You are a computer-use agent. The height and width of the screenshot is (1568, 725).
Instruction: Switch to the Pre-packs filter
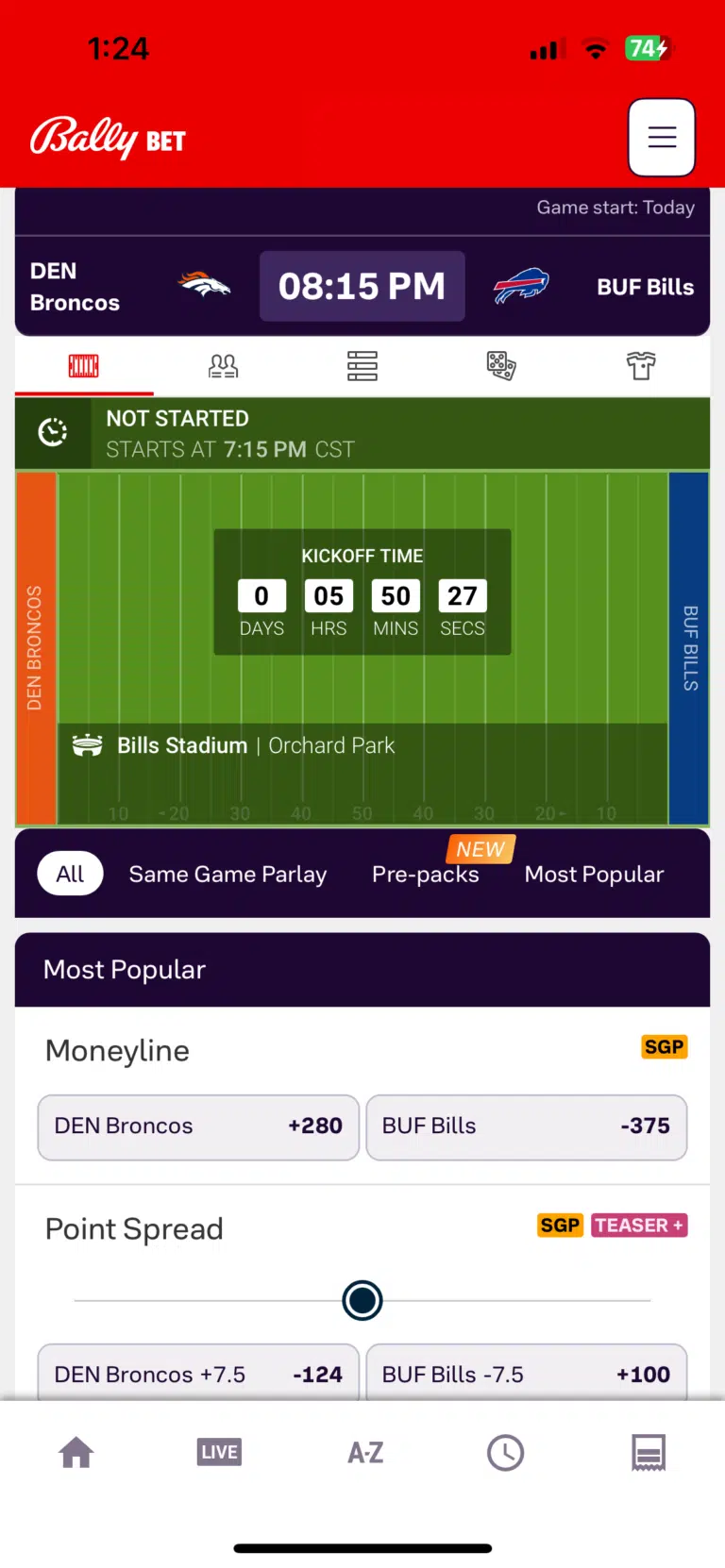click(x=425, y=874)
